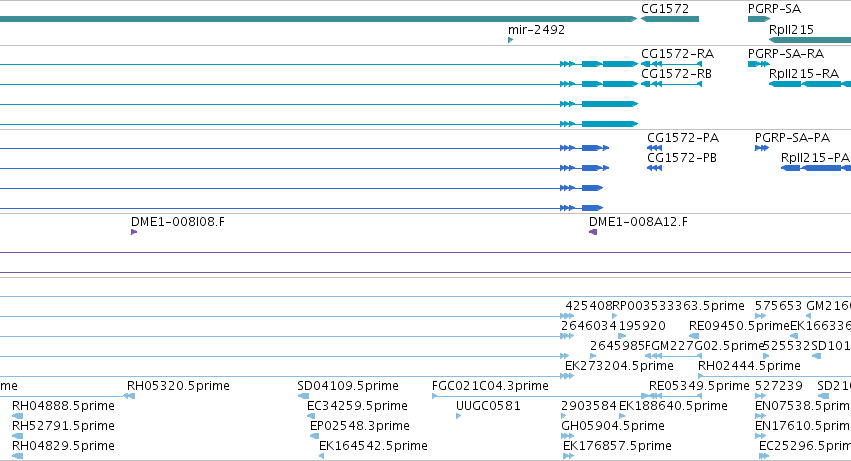Click EST label 575653
This screenshot has height=461, width=851.
pyautogui.click(x=778, y=306)
